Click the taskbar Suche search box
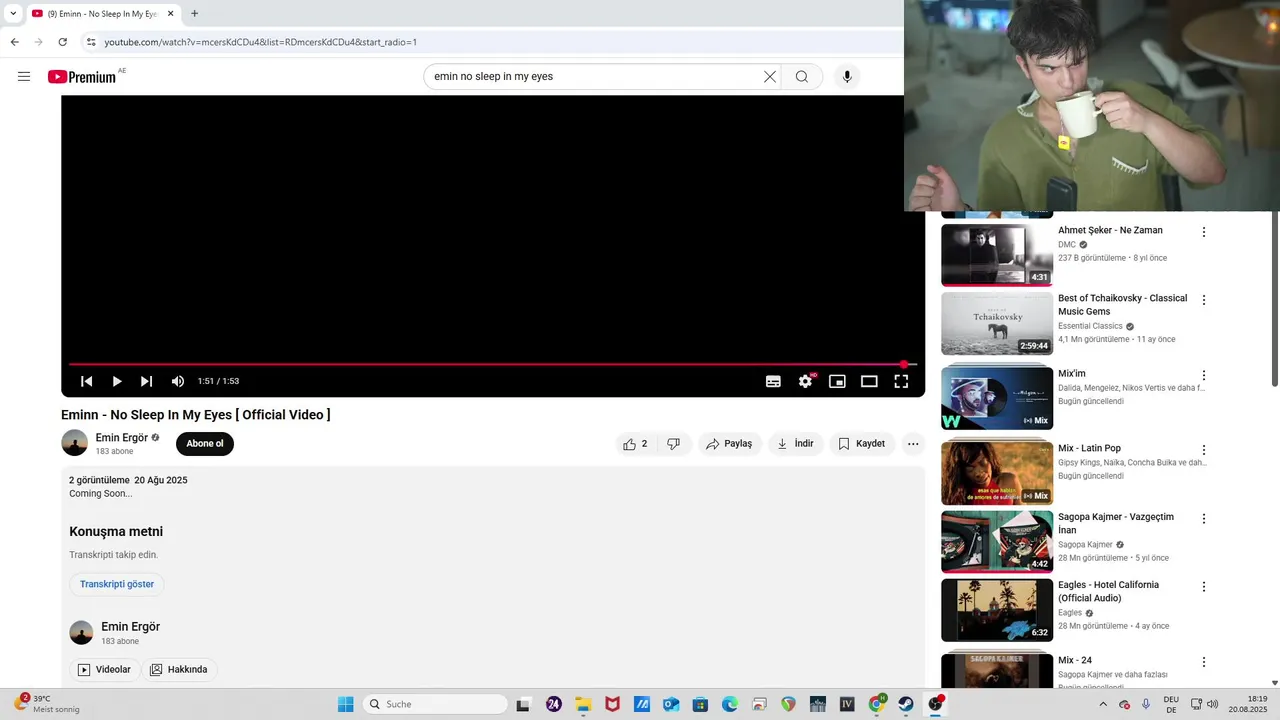 pyautogui.click(x=435, y=704)
